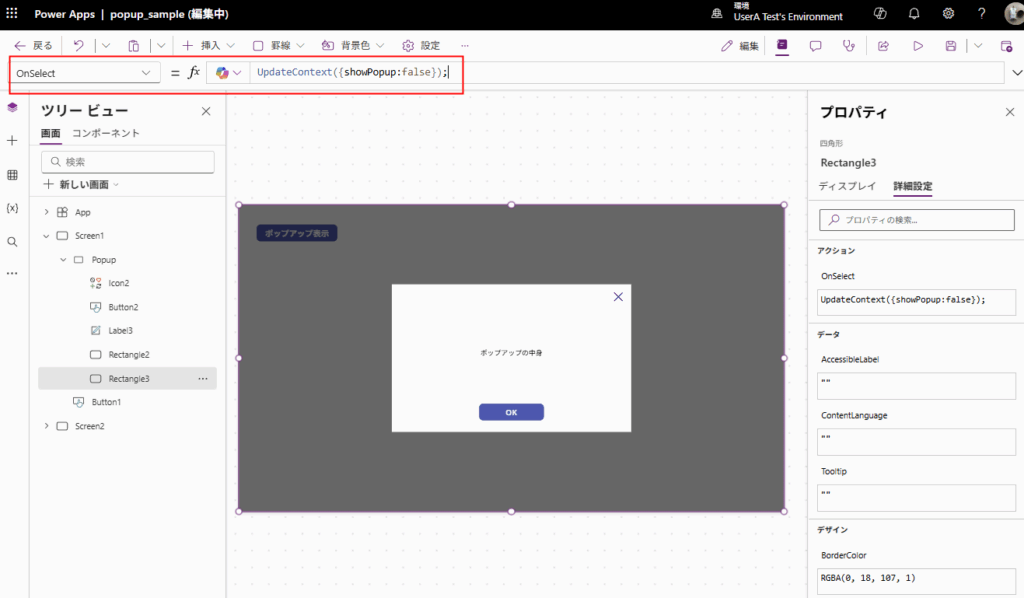Switch to the コンポーネント tab
Image resolution: width=1024 pixels, height=598 pixels.
pyautogui.click(x=106, y=133)
